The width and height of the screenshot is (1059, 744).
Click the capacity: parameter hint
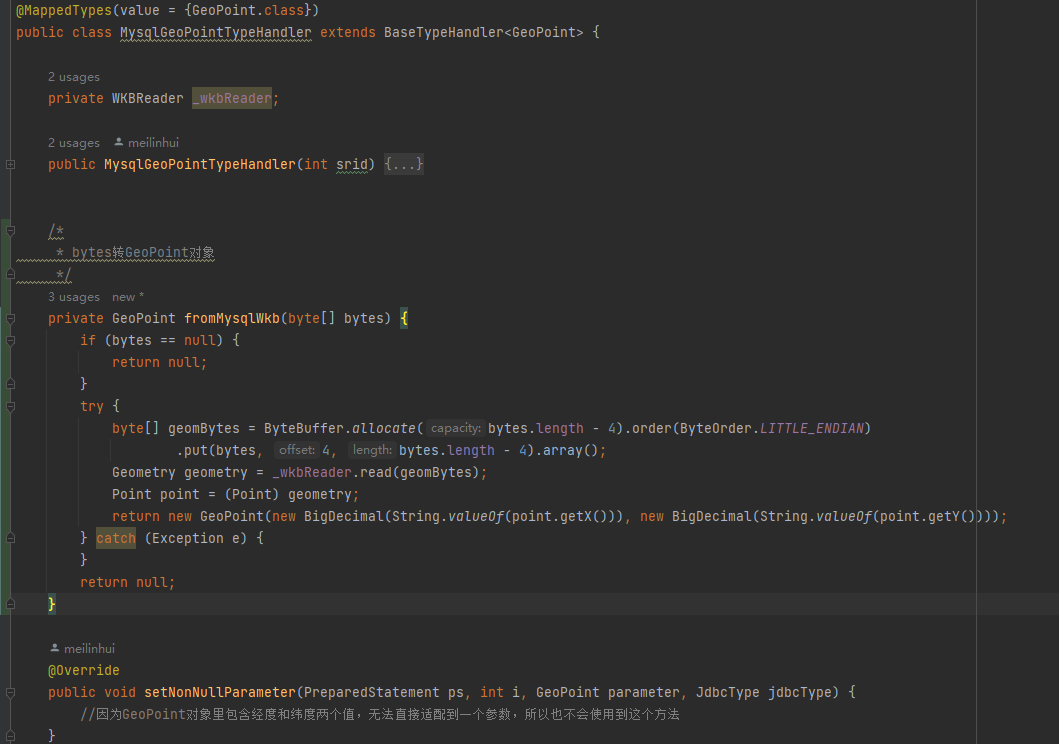click(456, 429)
